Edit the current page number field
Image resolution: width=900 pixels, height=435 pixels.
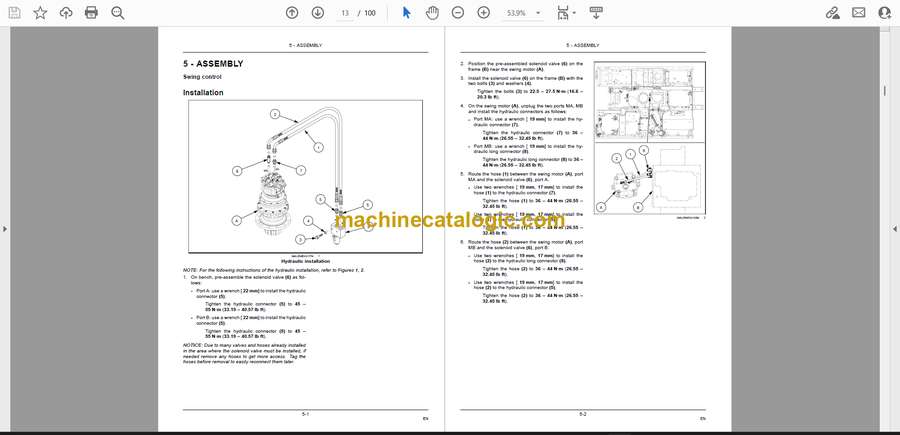344,13
